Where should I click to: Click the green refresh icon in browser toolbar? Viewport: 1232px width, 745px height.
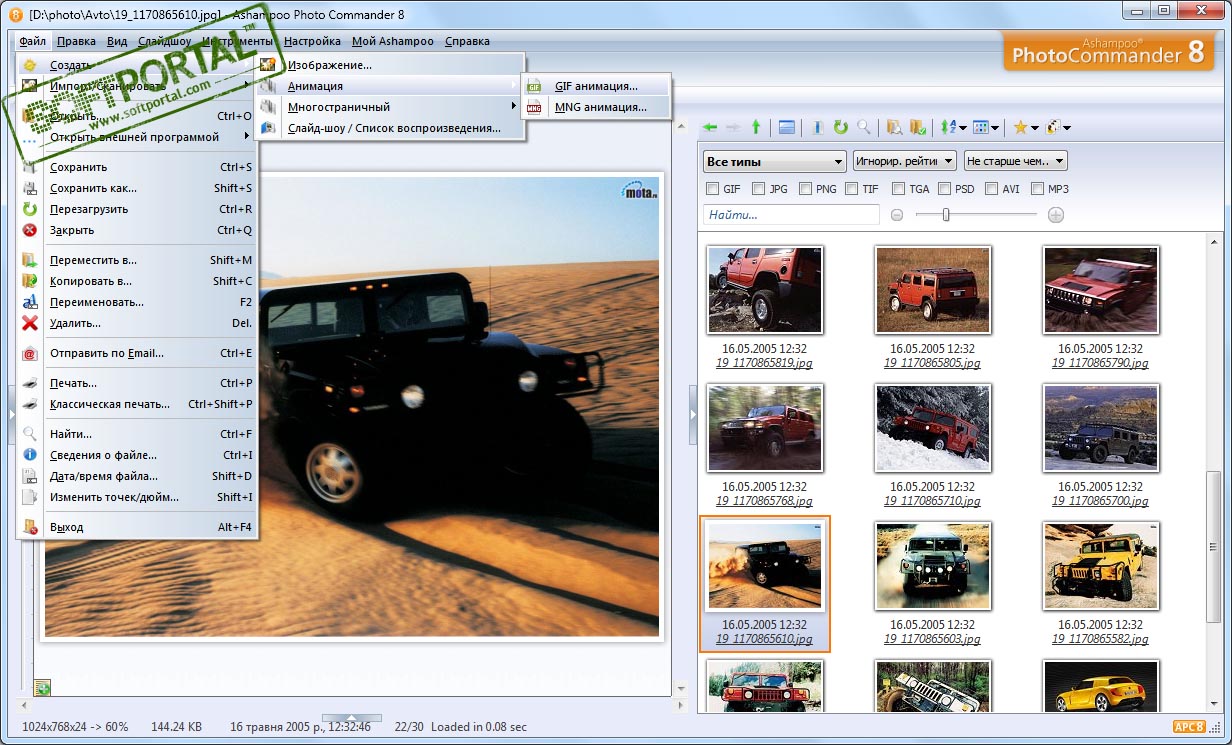click(x=841, y=127)
